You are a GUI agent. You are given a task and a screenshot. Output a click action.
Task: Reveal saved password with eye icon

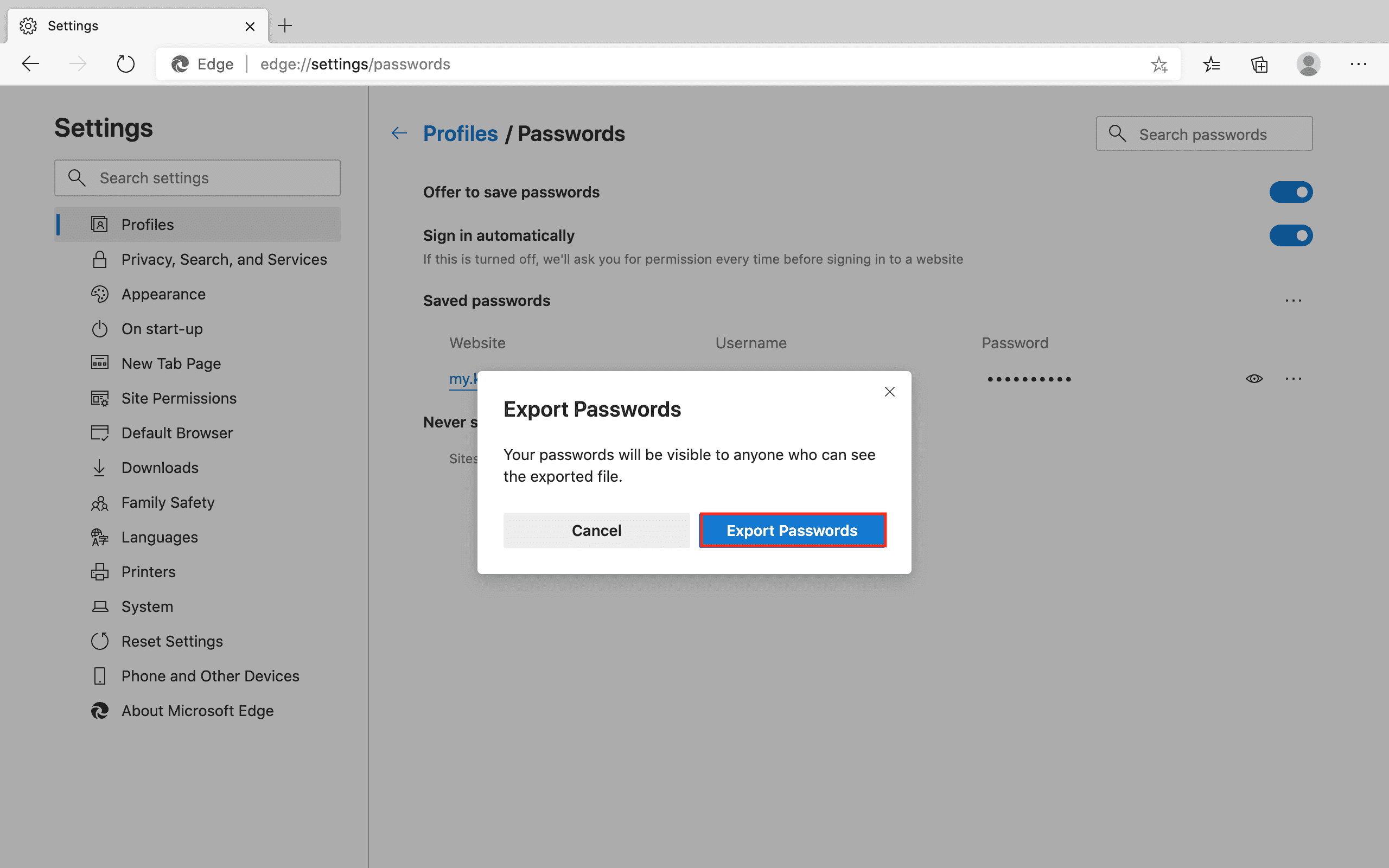click(x=1254, y=379)
